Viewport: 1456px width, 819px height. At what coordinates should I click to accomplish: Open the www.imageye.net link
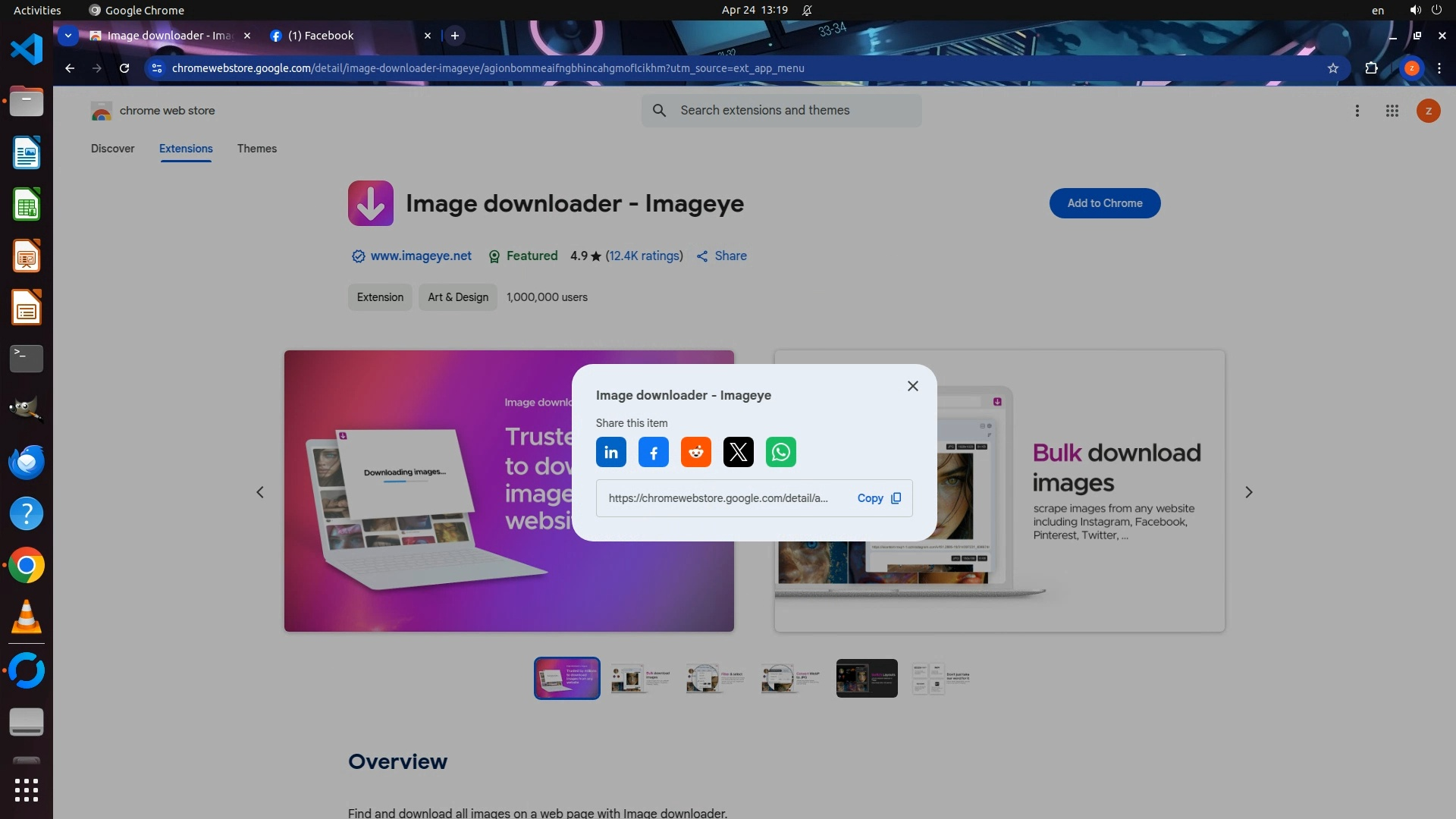(x=420, y=256)
